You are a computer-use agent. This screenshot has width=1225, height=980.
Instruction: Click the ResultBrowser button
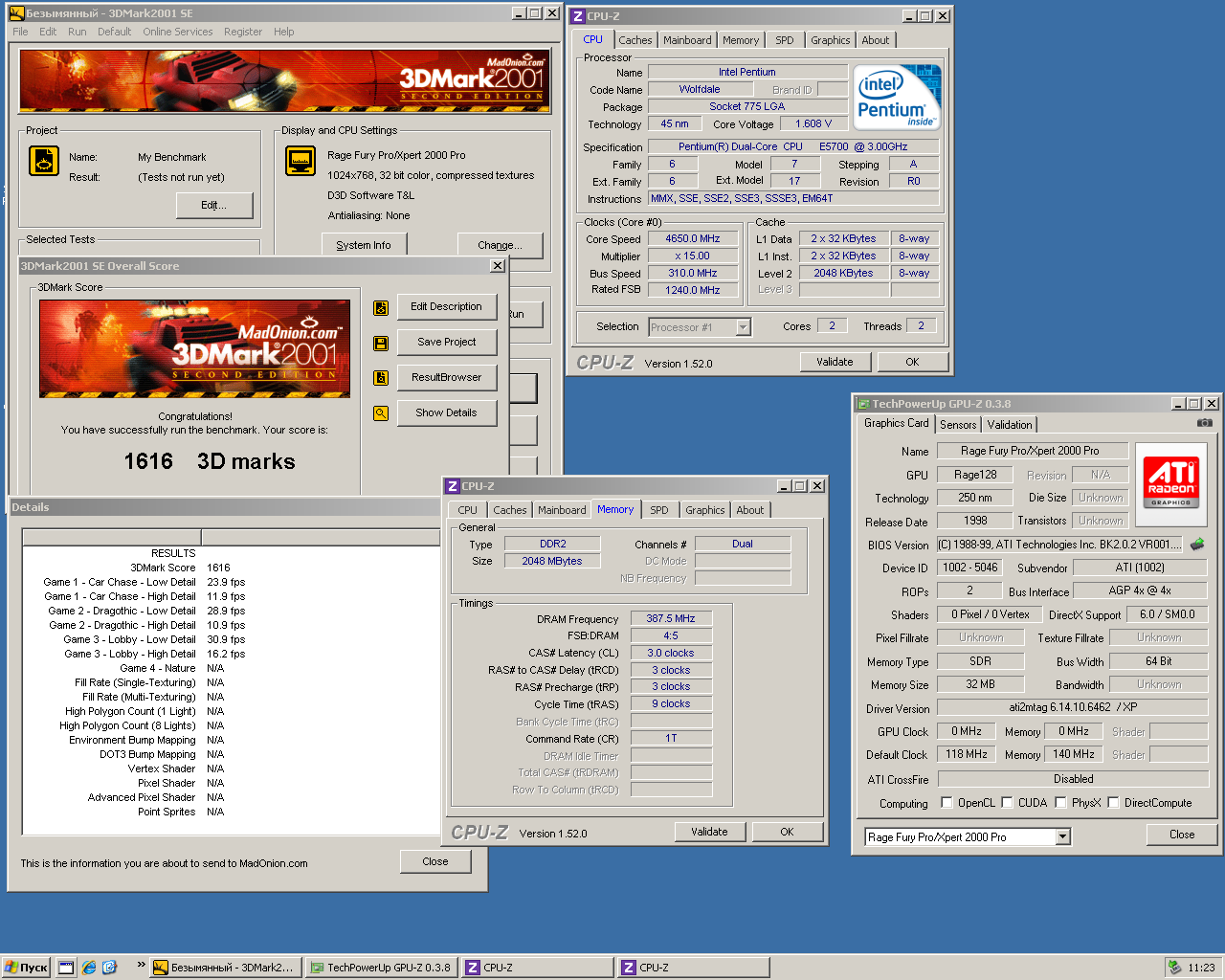coord(446,377)
